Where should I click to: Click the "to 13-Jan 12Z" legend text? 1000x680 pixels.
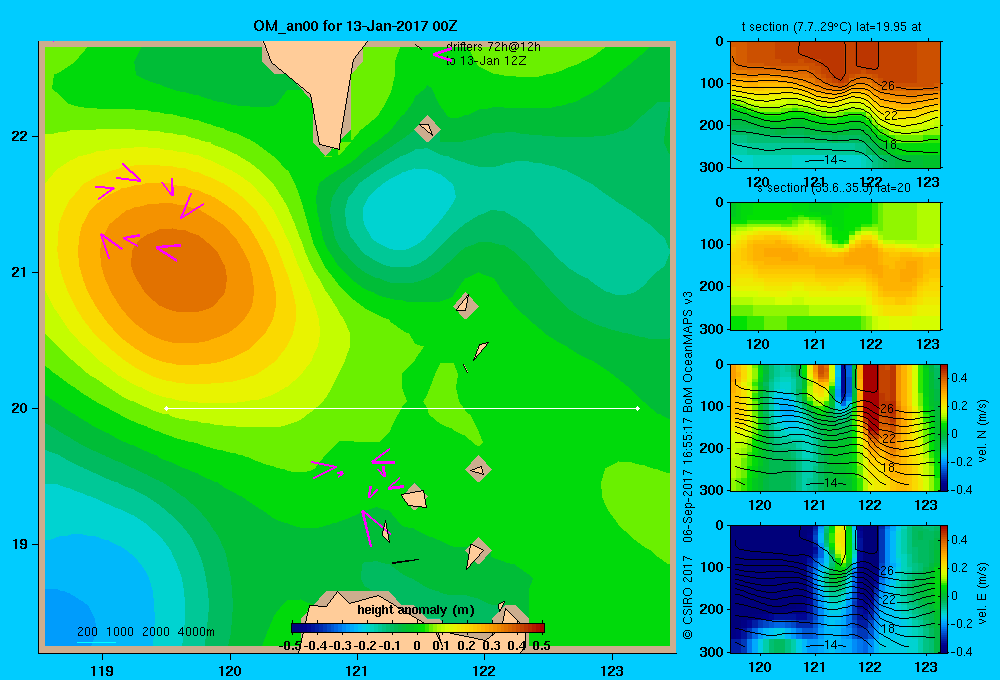point(486,61)
